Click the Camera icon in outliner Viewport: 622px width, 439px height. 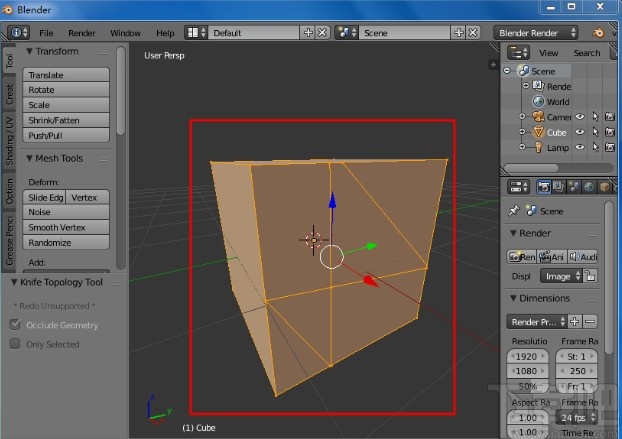tap(538, 117)
